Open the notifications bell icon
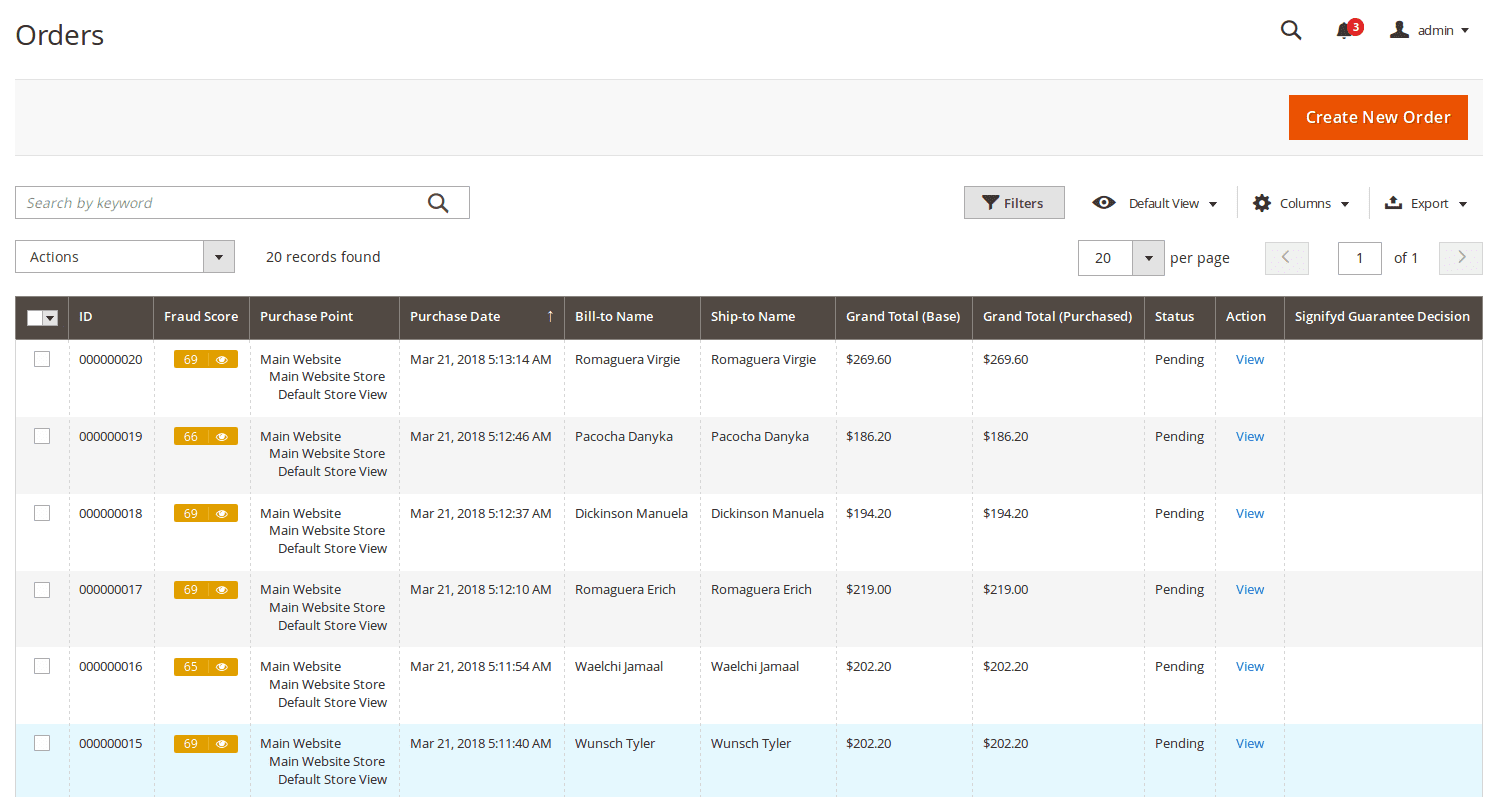The width and height of the screenshot is (1488, 797). click(1344, 31)
